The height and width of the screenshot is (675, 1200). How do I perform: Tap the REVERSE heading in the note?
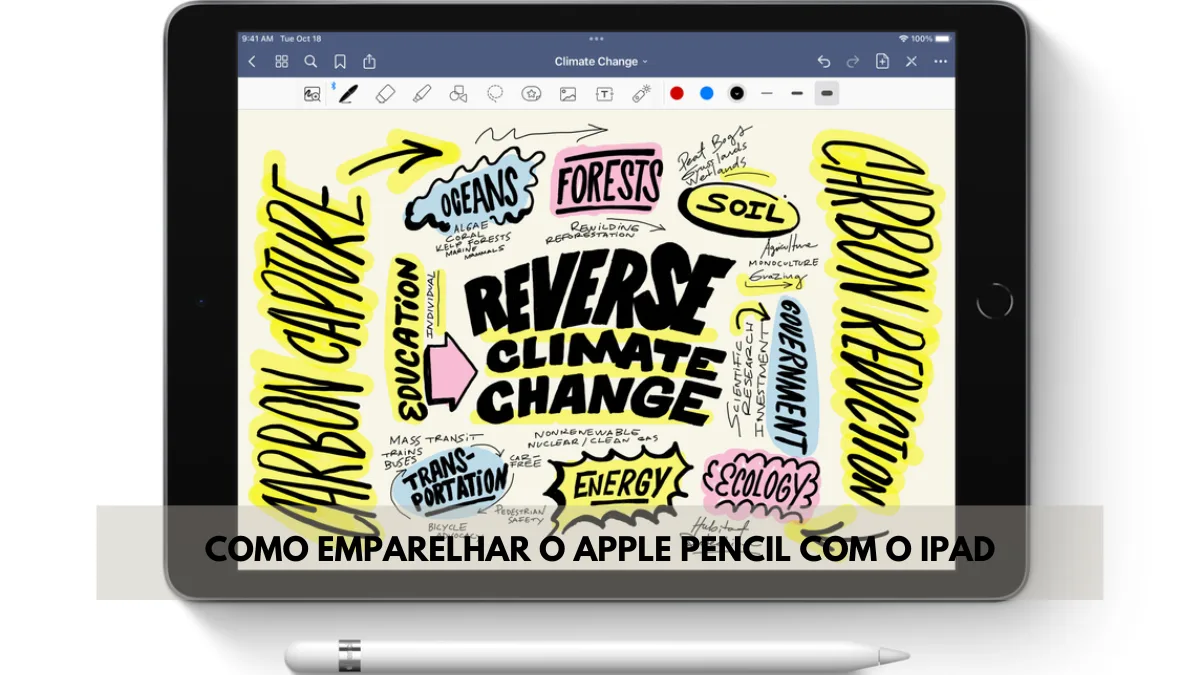tap(600, 292)
